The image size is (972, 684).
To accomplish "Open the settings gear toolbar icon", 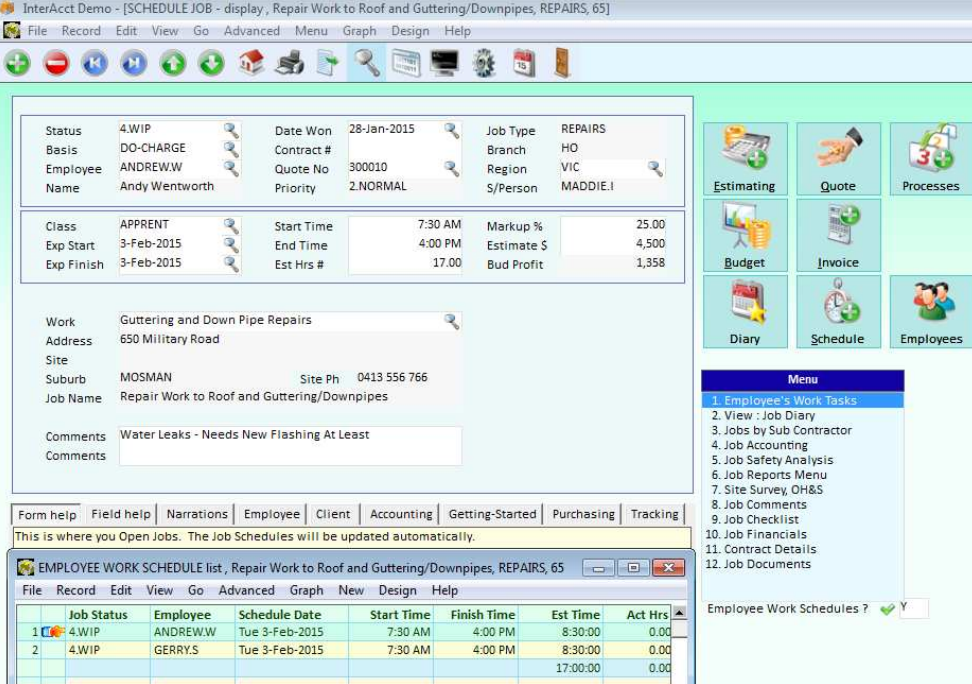I will (x=484, y=63).
